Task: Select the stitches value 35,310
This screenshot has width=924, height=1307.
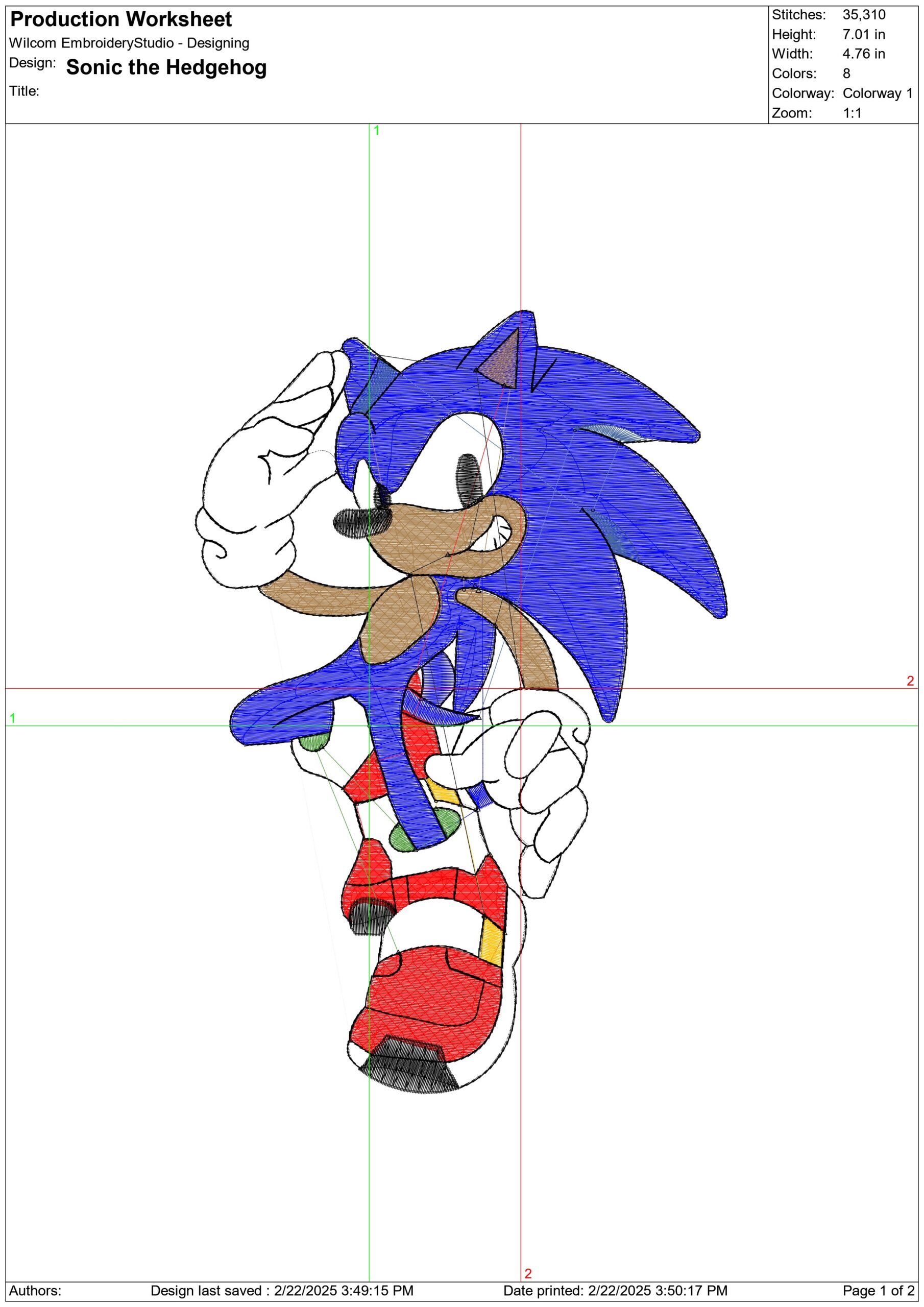Action: coord(864,15)
